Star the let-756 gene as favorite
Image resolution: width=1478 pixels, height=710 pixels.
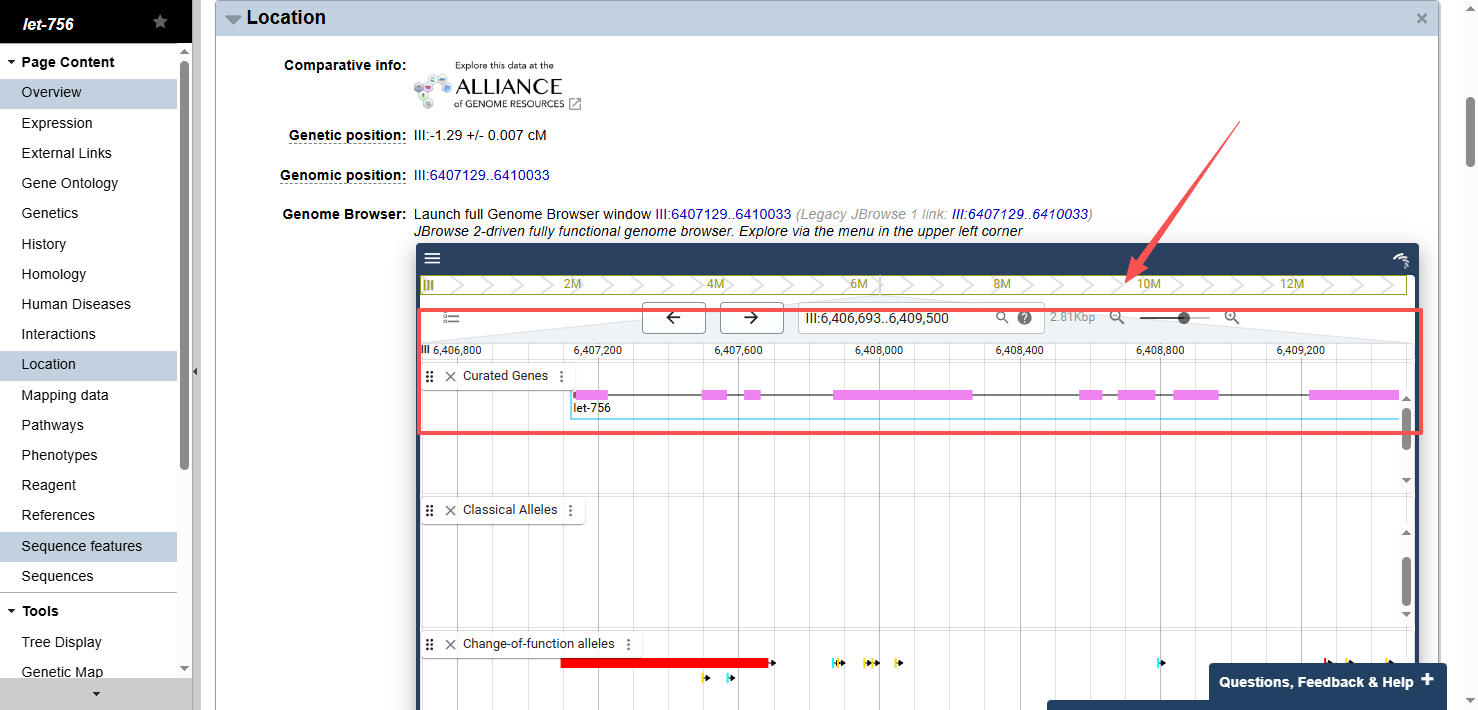[160, 22]
